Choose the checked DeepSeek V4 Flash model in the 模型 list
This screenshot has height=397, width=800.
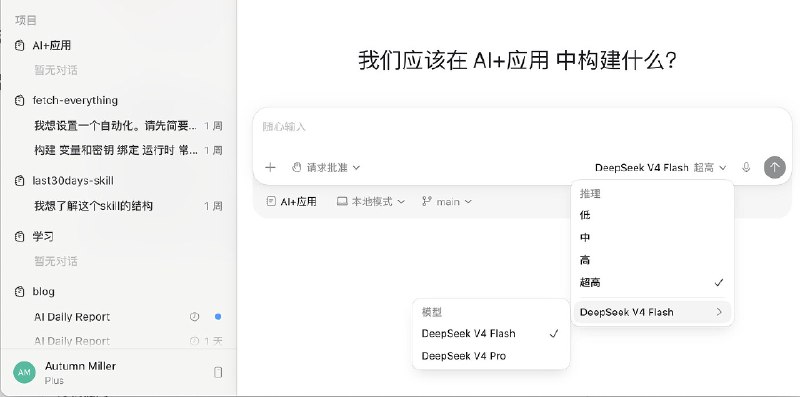[490, 334]
